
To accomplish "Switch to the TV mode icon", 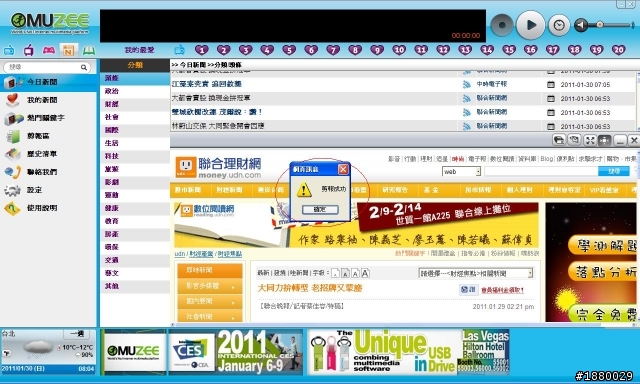I will 29,51.
